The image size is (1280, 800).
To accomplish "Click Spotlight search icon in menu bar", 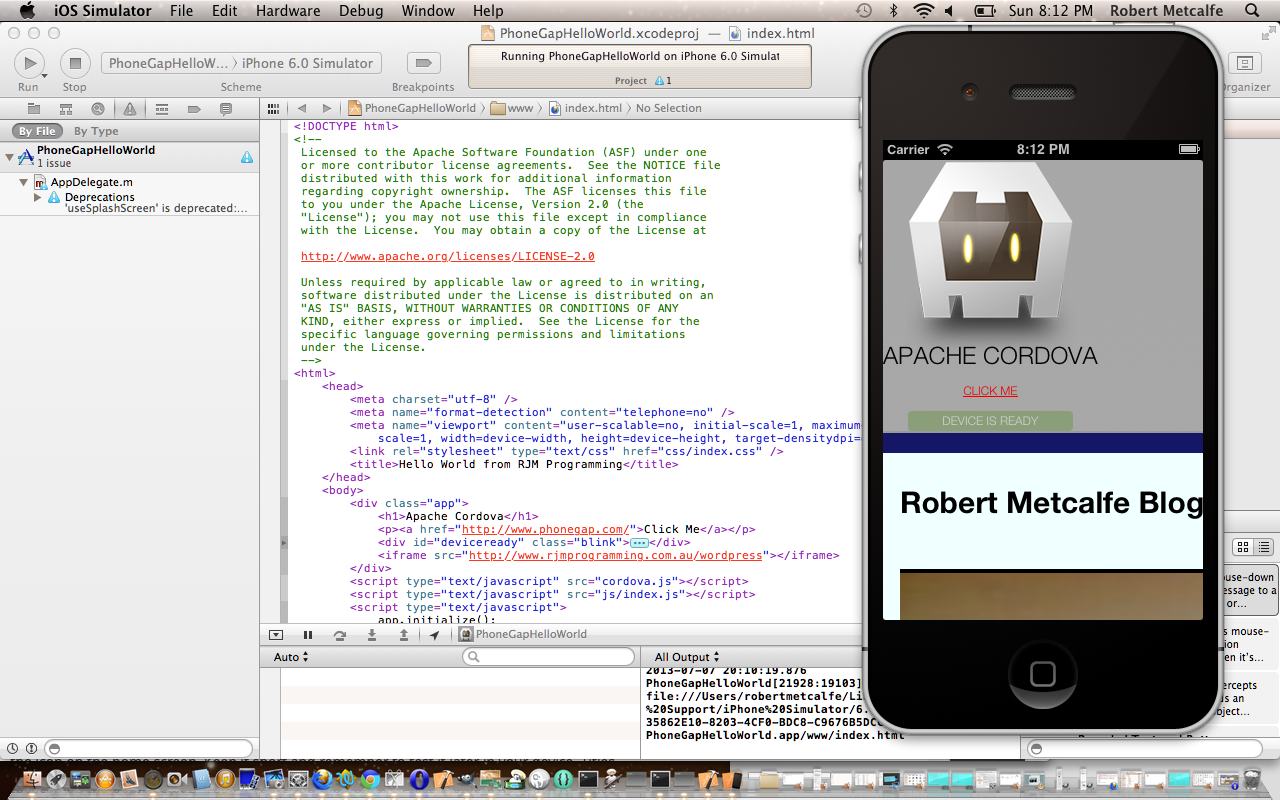I will pos(1251,11).
